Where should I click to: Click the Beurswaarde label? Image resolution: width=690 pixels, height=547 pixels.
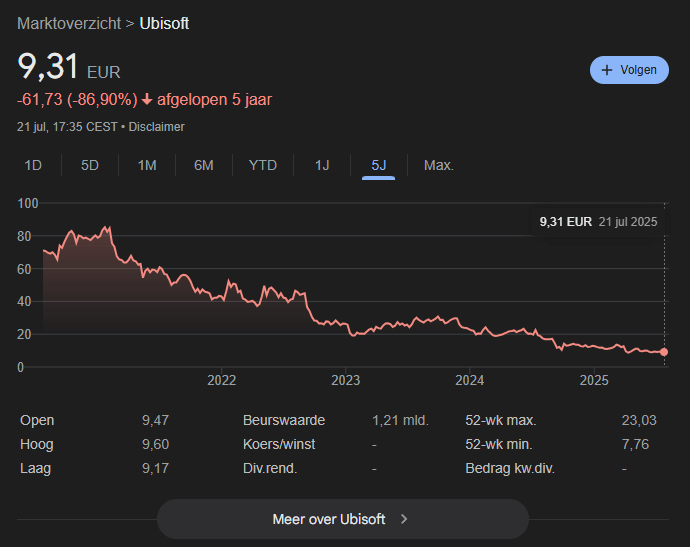click(x=284, y=420)
